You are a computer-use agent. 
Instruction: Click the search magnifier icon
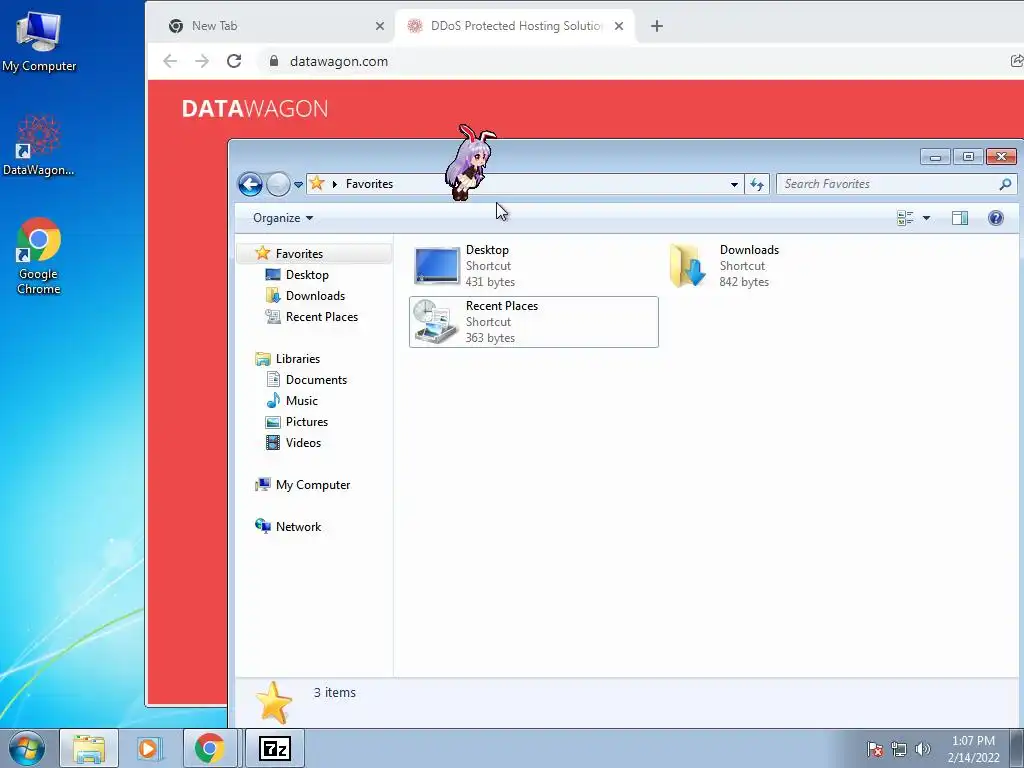tap(1005, 184)
